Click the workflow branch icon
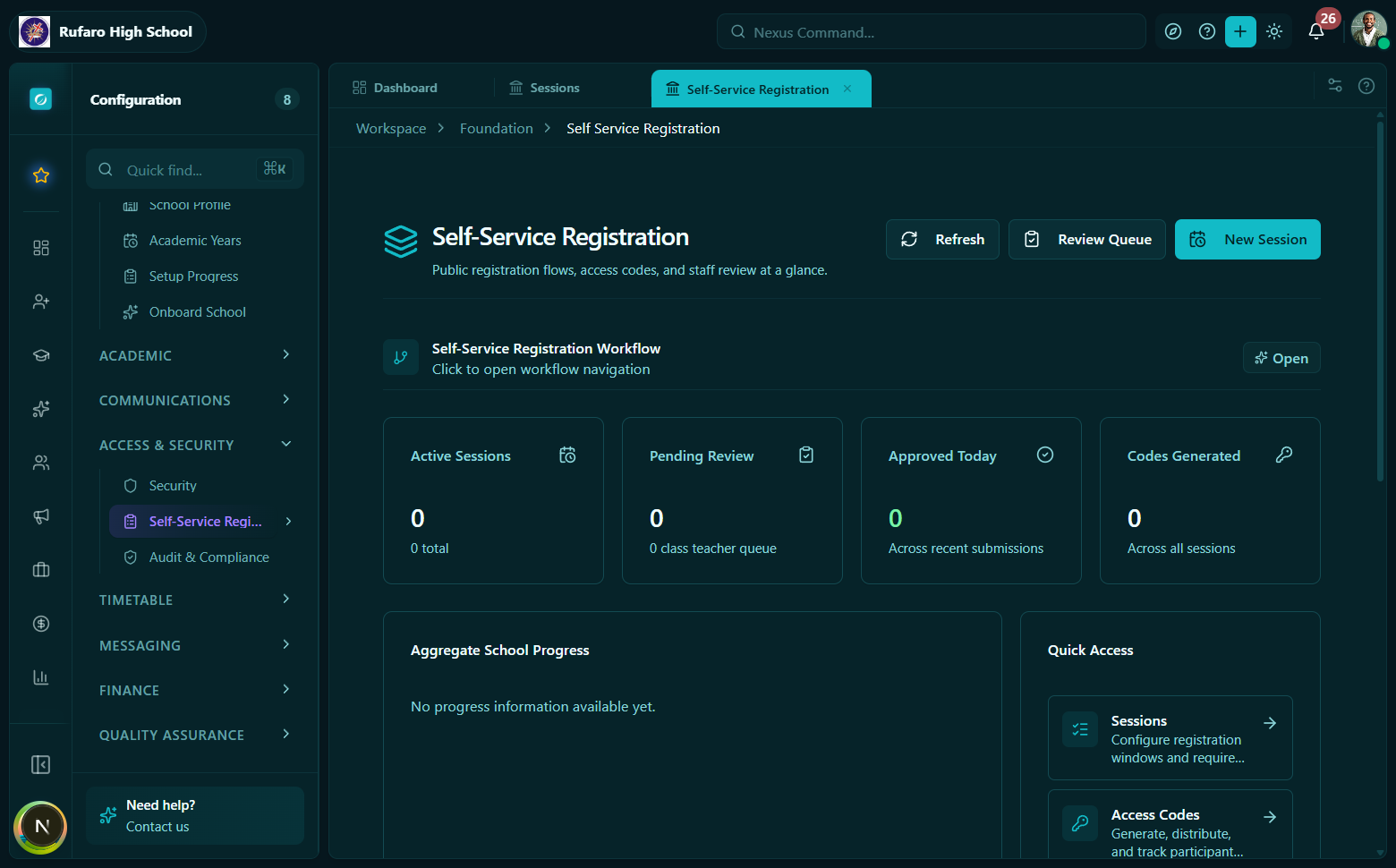Viewport: 1396px width, 868px height. [401, 357]
